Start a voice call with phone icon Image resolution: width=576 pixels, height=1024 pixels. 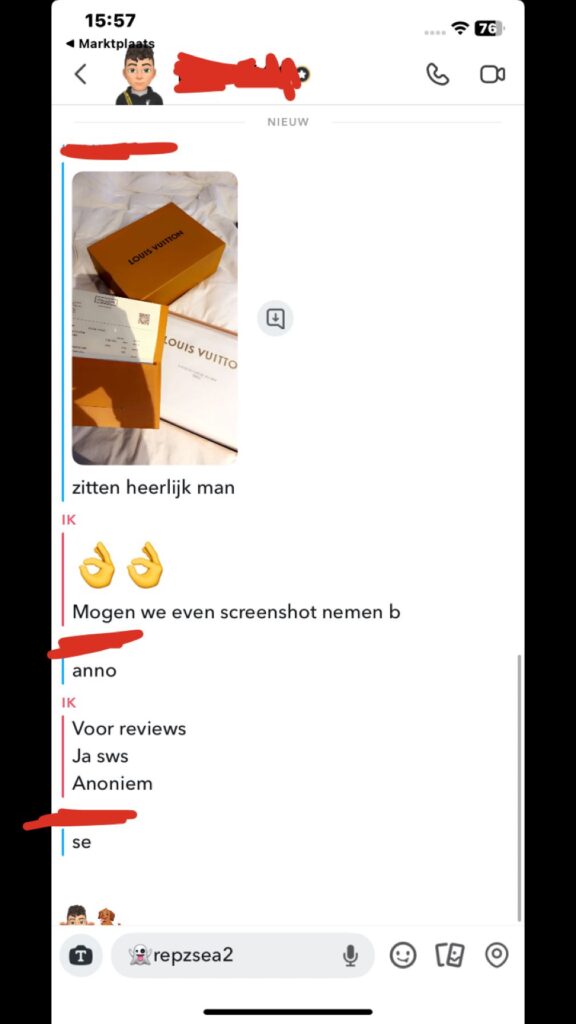(x=437, y=74)
